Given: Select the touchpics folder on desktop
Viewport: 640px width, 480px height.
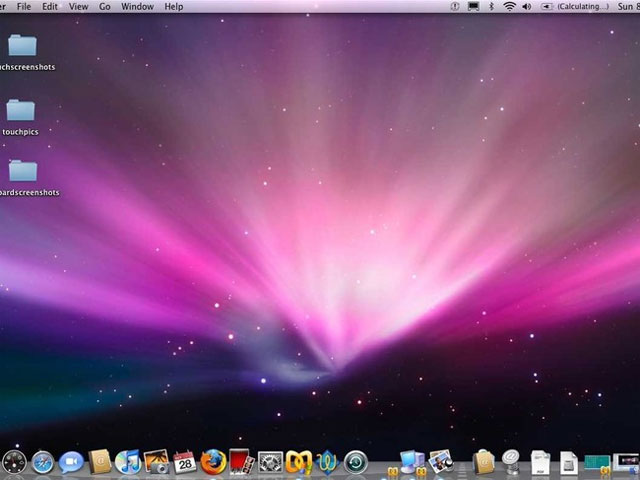Looking at the screenshot, I should tap(21, 110).
